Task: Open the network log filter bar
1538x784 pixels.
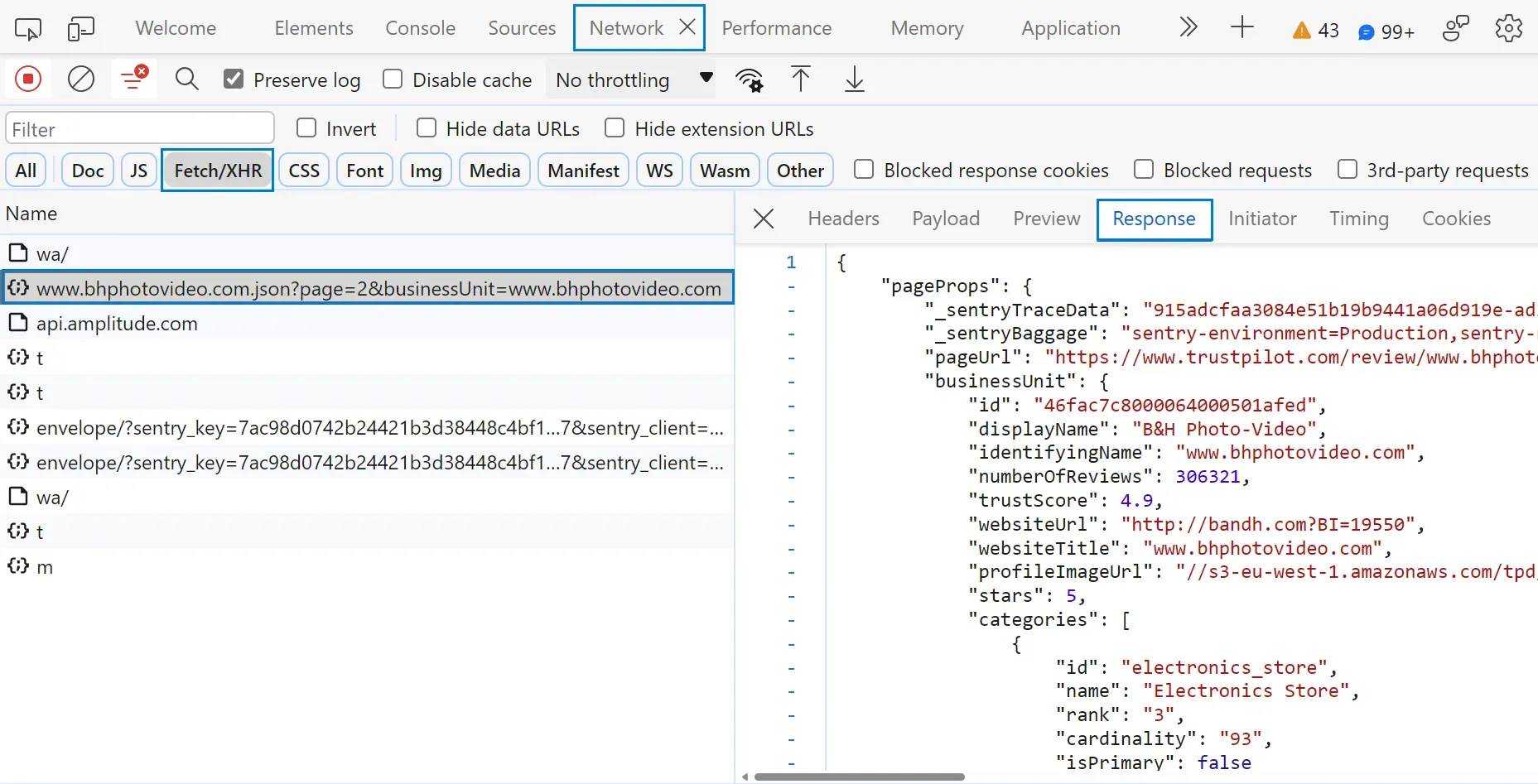Action: coord(133,79)
